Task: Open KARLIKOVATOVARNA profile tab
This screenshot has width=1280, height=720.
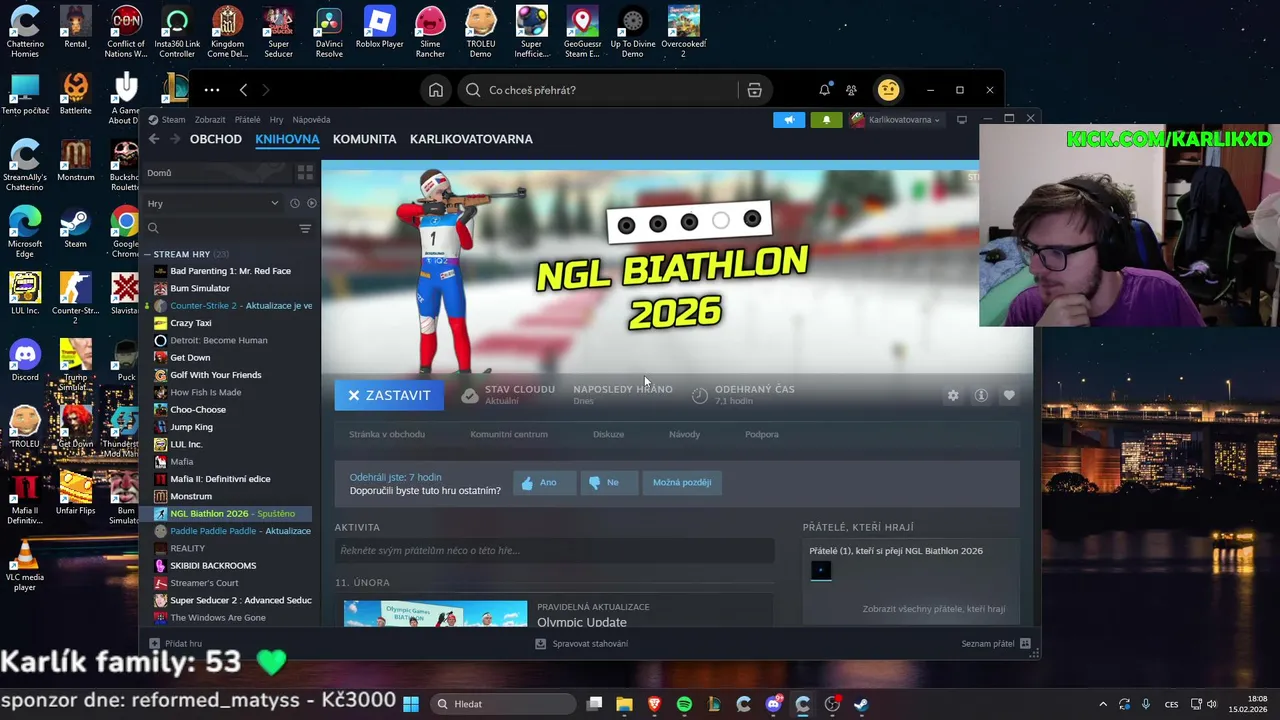Action: click(471, 139)
